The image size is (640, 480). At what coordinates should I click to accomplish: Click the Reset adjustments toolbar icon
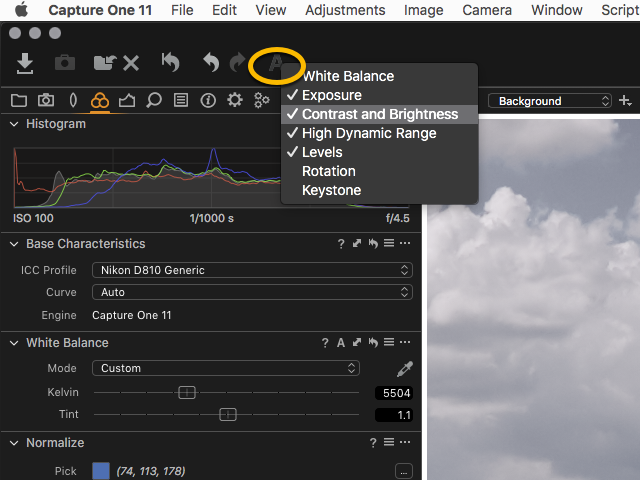tap(171, 63)
